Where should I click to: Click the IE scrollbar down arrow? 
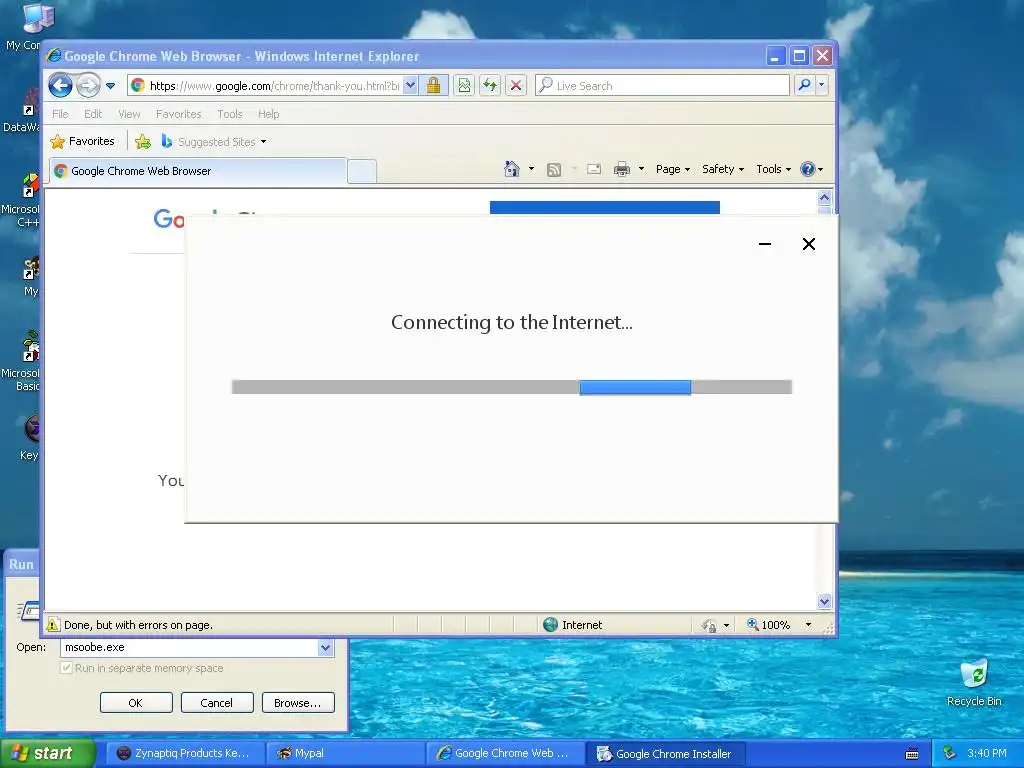(x=824, y=601)
